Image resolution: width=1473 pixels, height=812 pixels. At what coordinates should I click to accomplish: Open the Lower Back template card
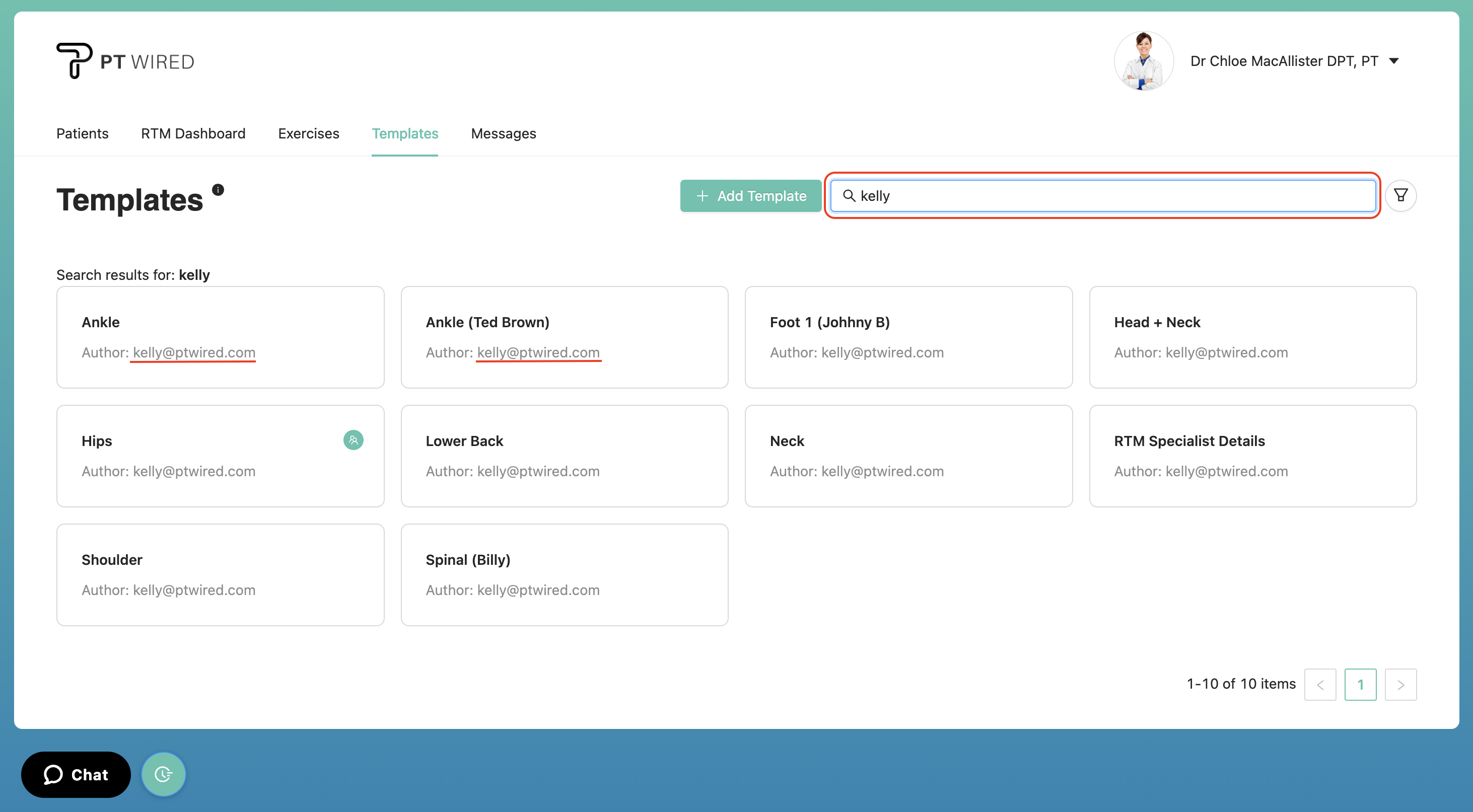[565, 456]
